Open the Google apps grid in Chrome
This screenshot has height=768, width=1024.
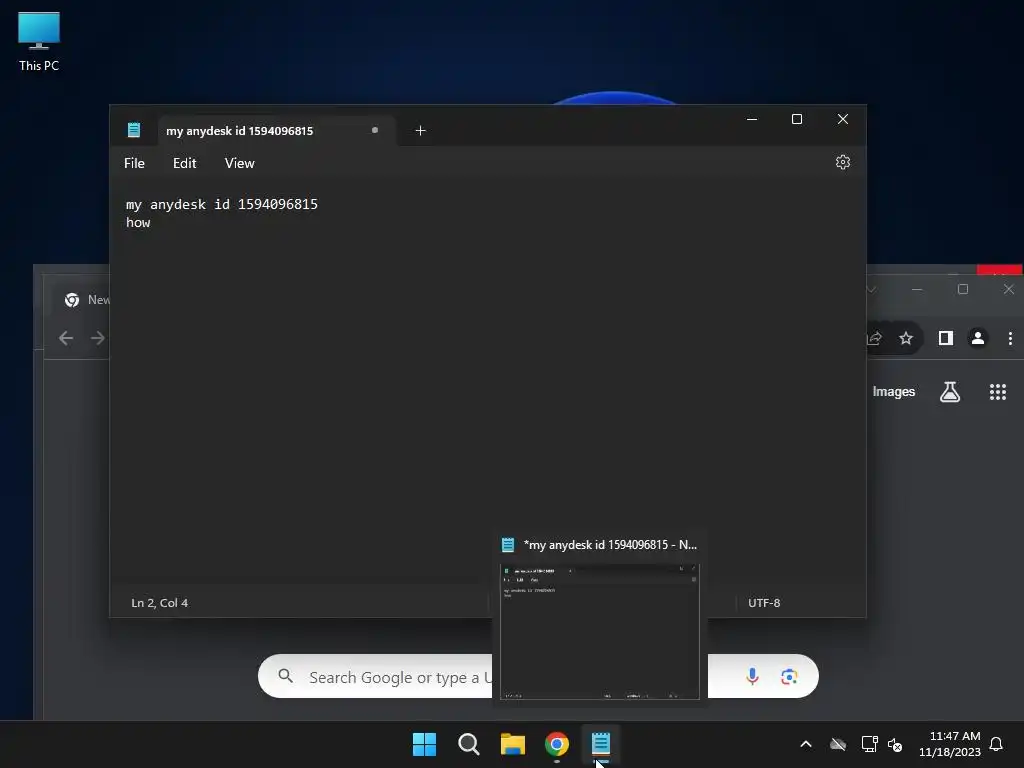pos(997,392)
